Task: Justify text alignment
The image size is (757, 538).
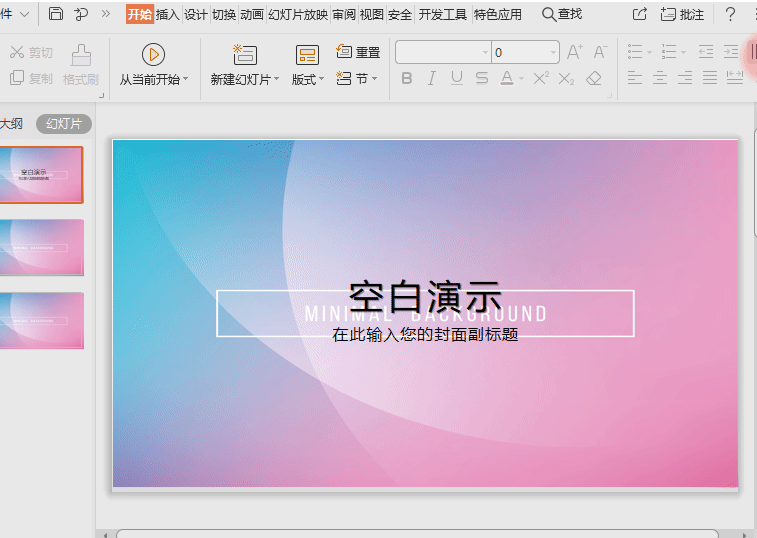Action: tap(710, 77)
